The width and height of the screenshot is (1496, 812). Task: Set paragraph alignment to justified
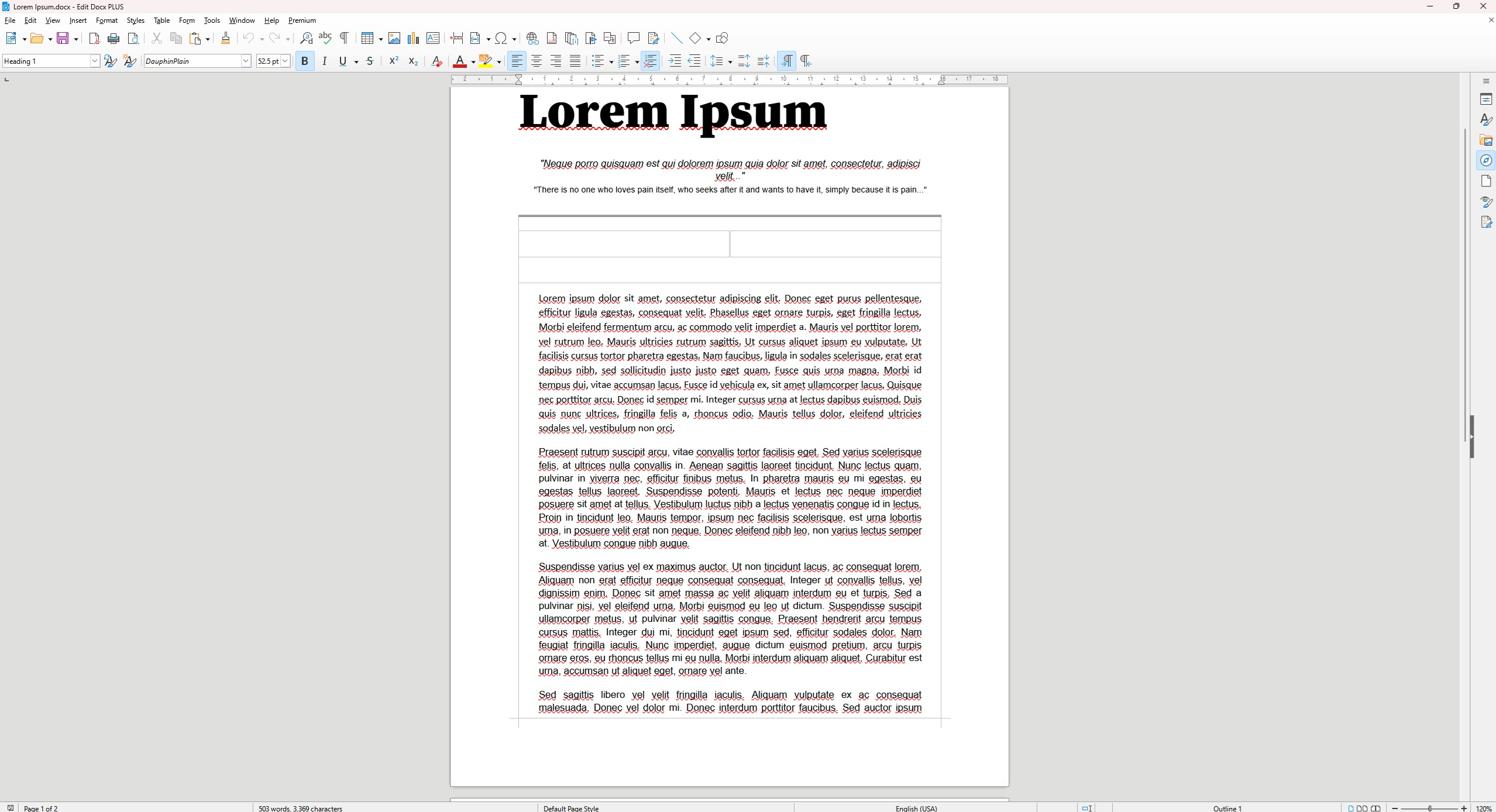coord(575,61)
